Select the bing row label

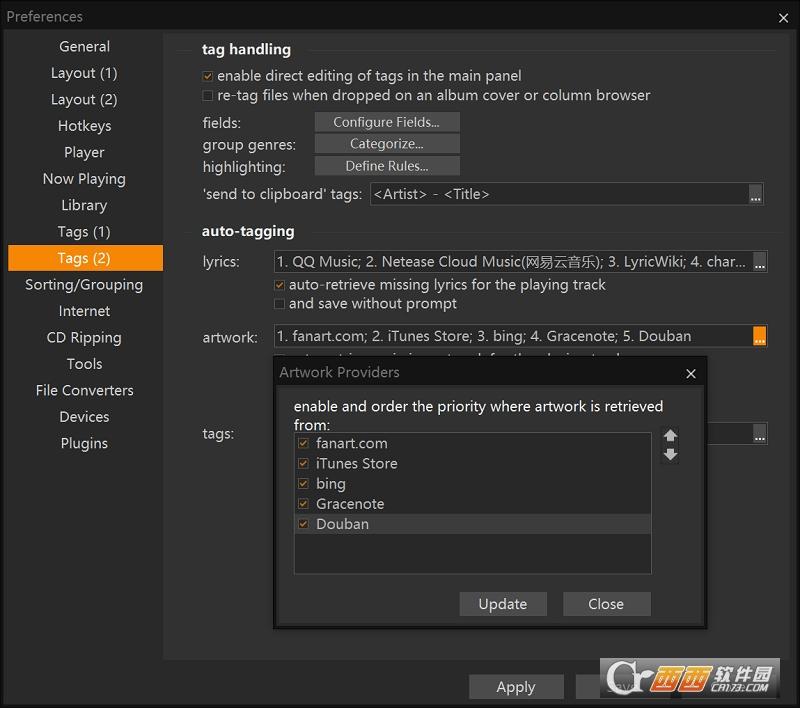tap(331, 484)
